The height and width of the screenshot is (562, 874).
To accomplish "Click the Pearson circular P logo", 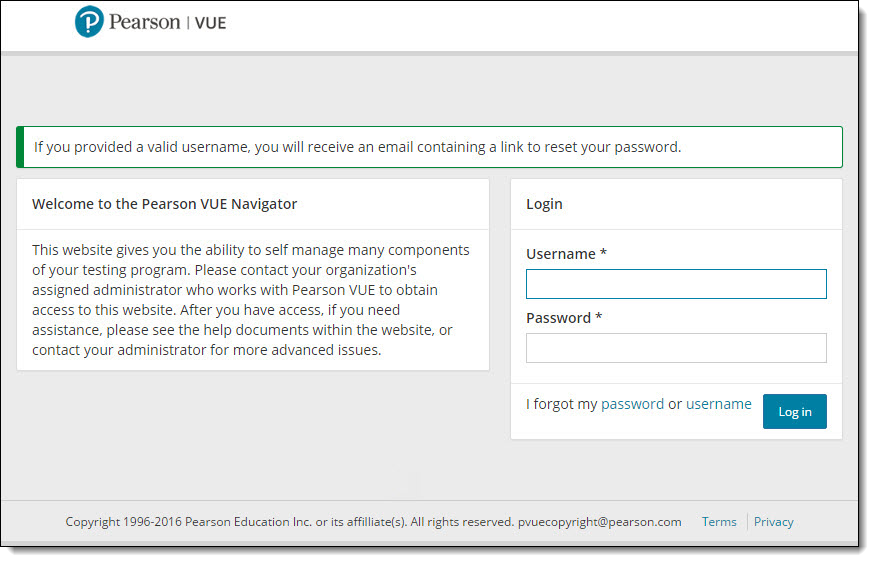I will coord(89,22).
